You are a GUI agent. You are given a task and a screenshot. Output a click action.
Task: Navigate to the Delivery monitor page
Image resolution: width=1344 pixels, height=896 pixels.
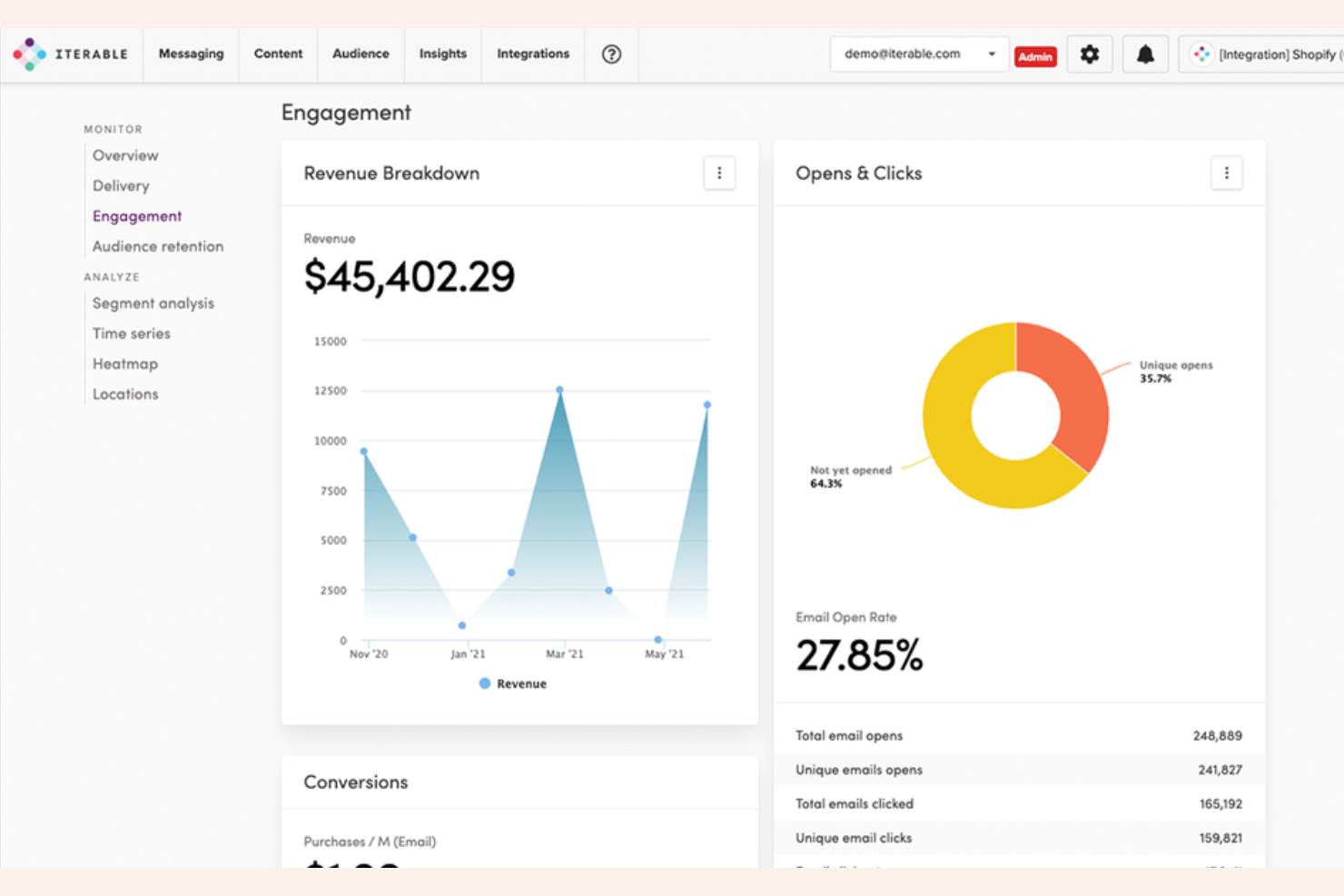[x=121, y=185]
